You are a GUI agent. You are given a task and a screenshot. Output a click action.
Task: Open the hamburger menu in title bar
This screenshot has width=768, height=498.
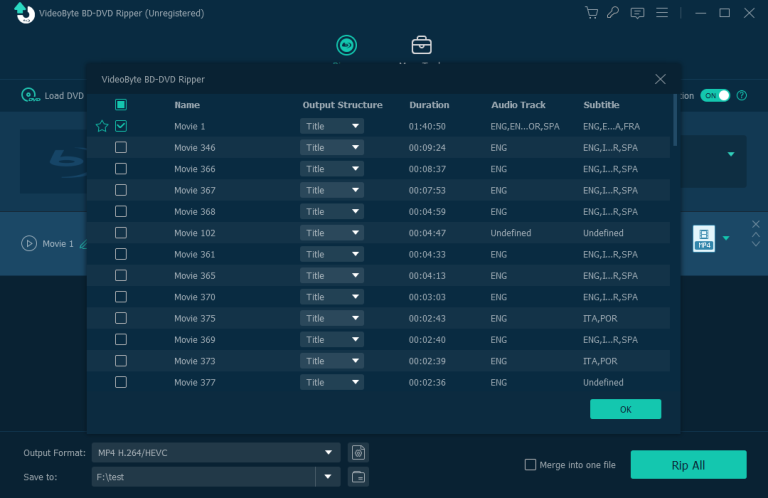coord(662,13)
